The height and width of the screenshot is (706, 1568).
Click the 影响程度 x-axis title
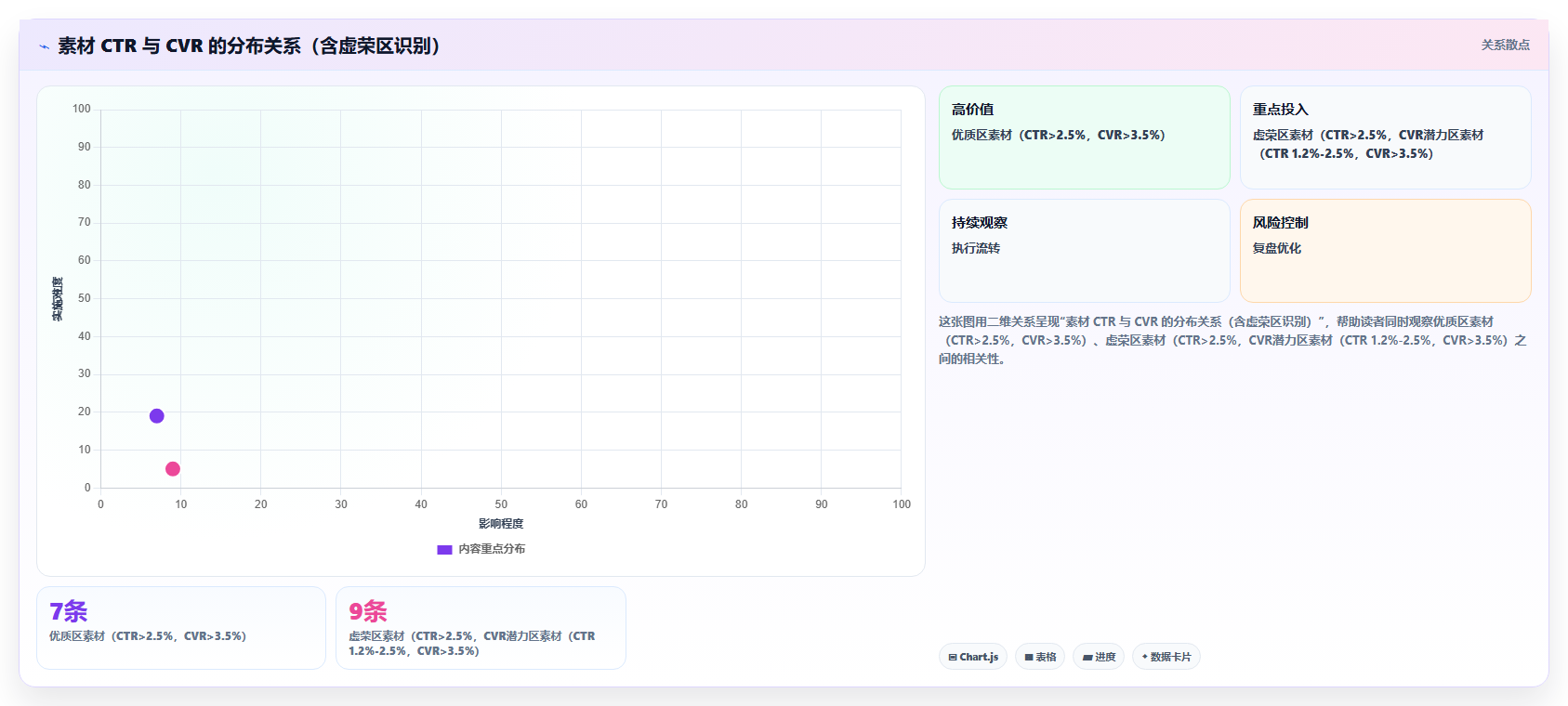pos(501,524)
